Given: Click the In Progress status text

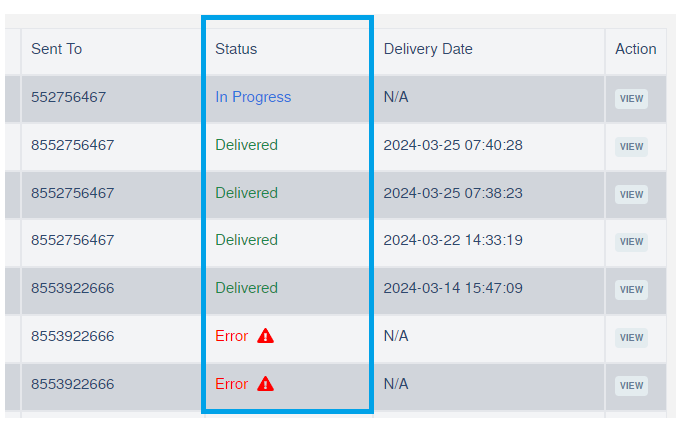Looking at the screenshot, I should 253,97.
